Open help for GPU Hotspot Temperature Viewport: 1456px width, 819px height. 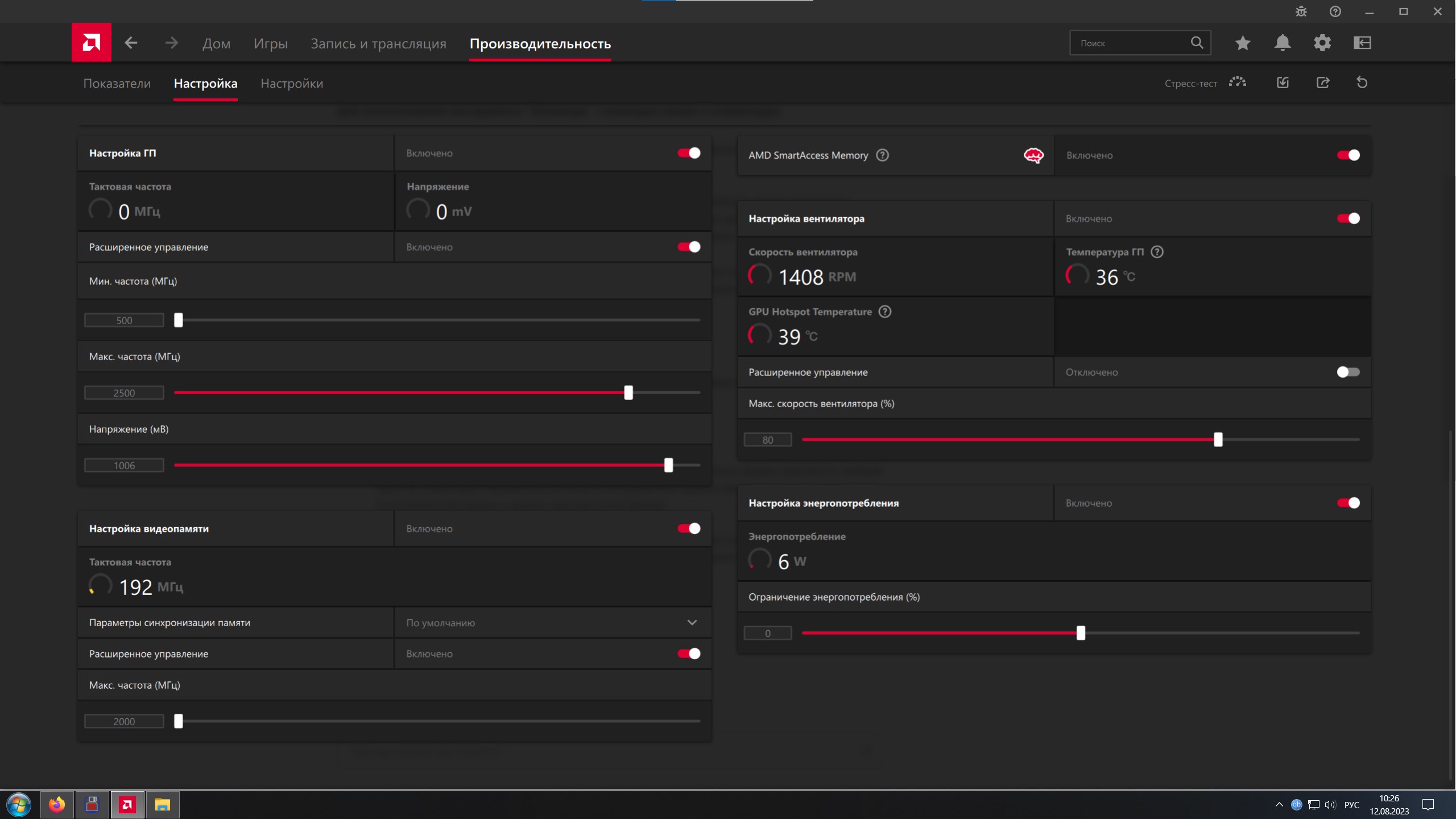884,312
